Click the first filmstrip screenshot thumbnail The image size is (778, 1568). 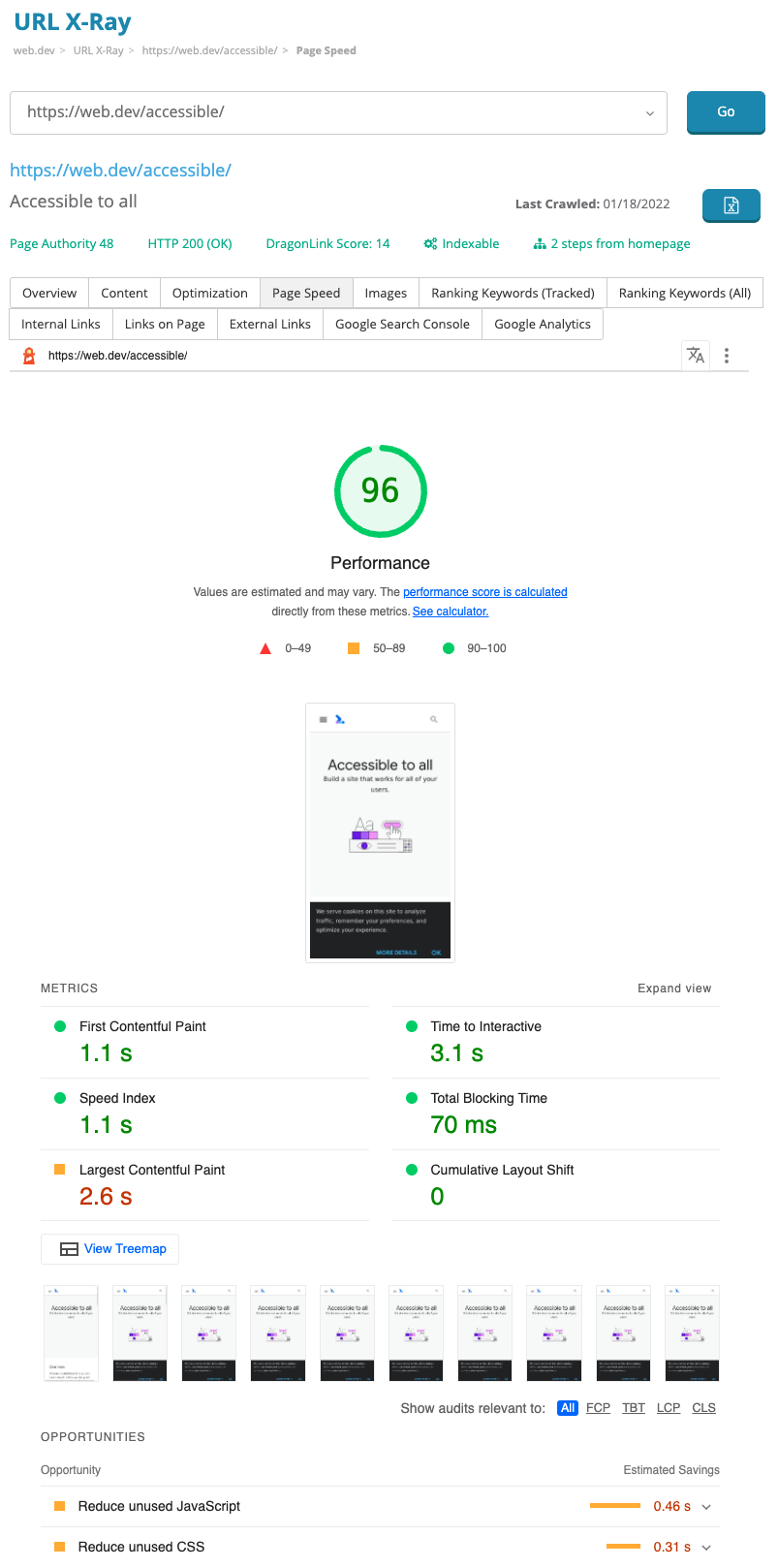[72, 1333]
